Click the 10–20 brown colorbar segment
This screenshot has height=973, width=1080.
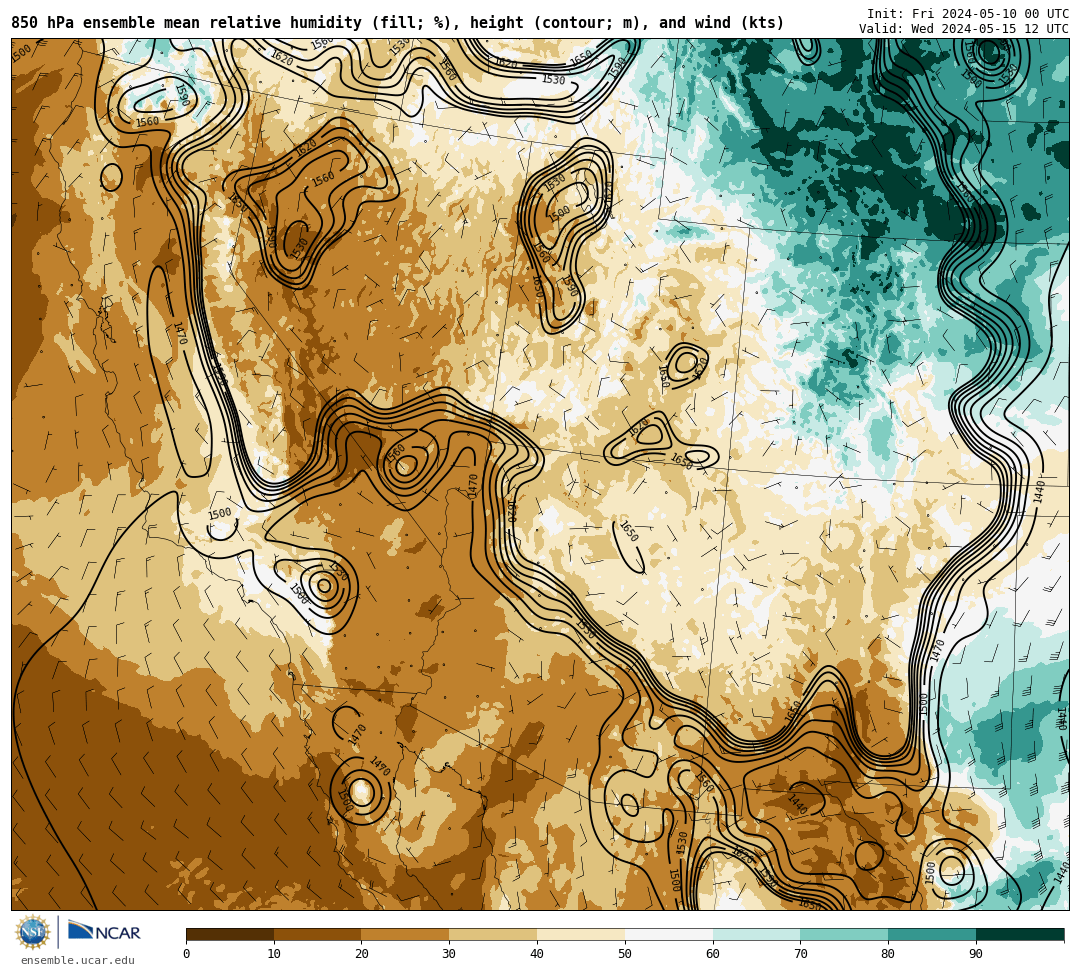318,934
